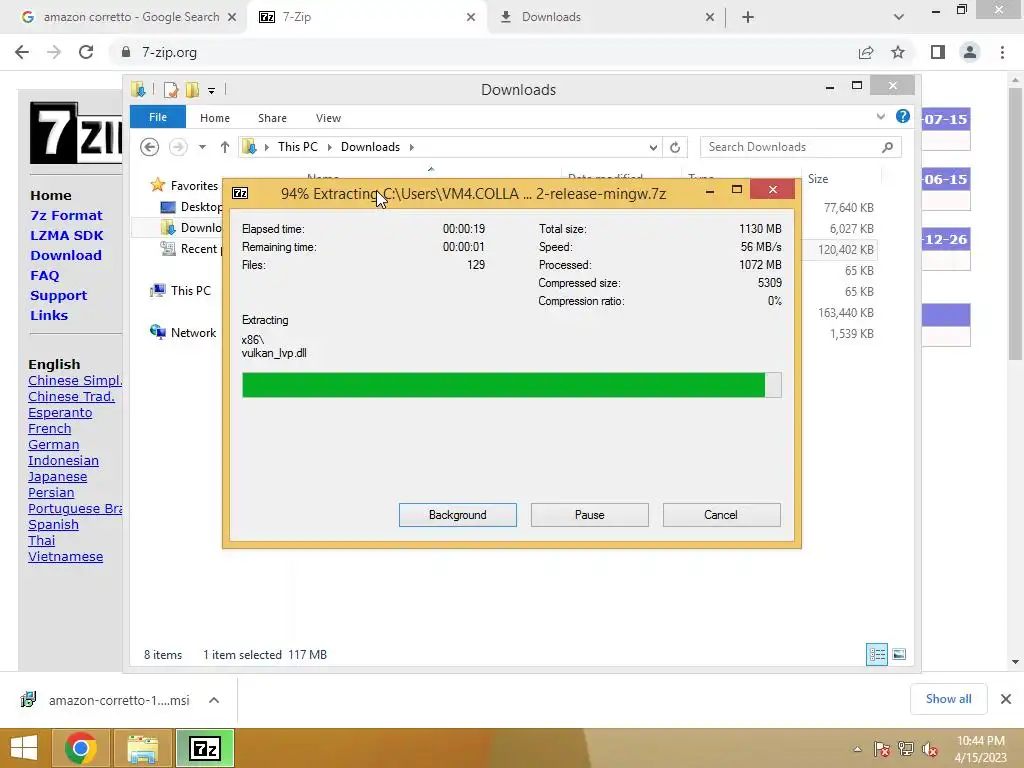This screenshot has width=1024, height=768.
Task: Open the Support link
Action: (58, 295)
